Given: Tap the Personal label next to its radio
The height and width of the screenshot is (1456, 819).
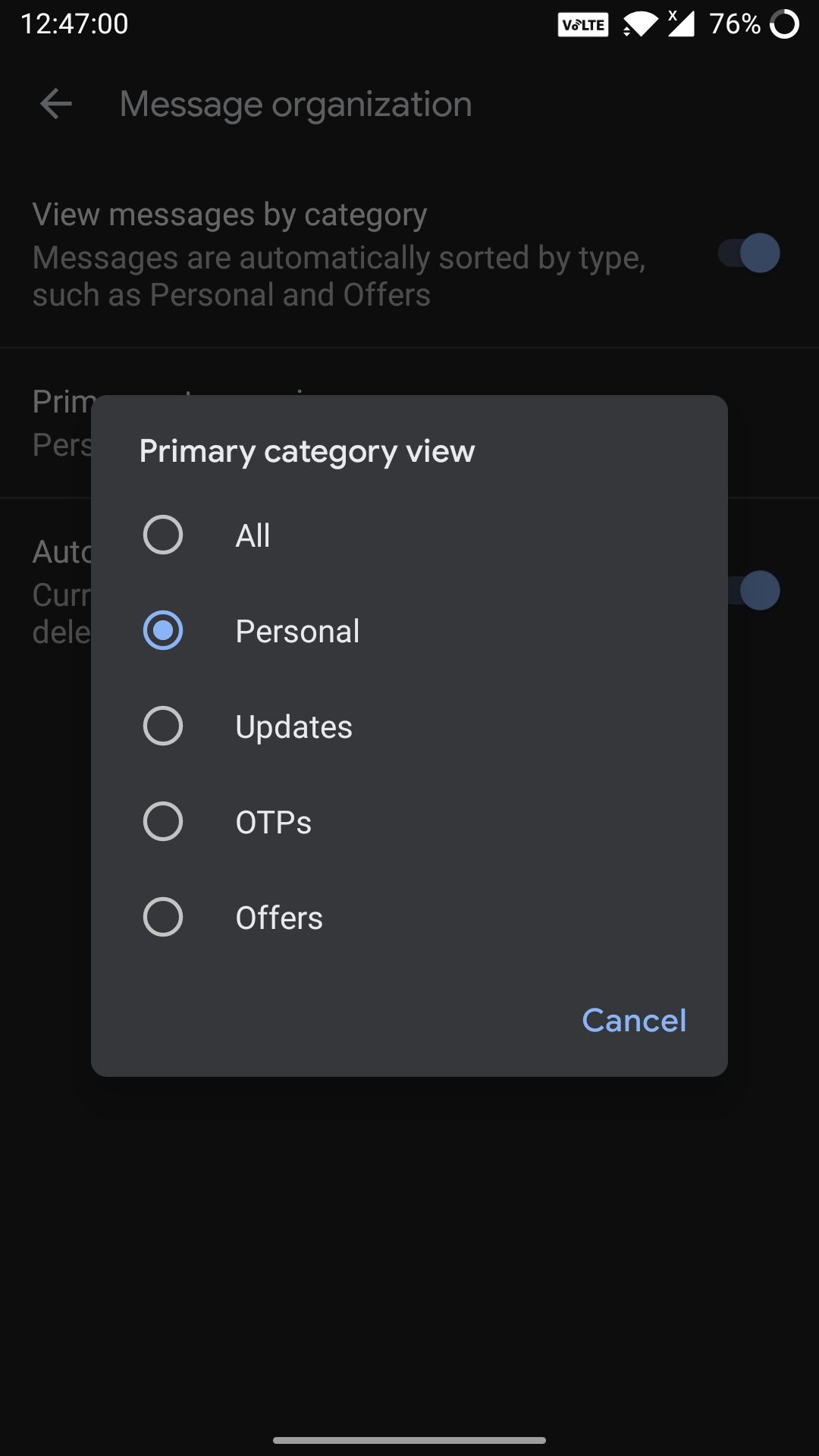Looking at the screenshot, I should [297, 630].
